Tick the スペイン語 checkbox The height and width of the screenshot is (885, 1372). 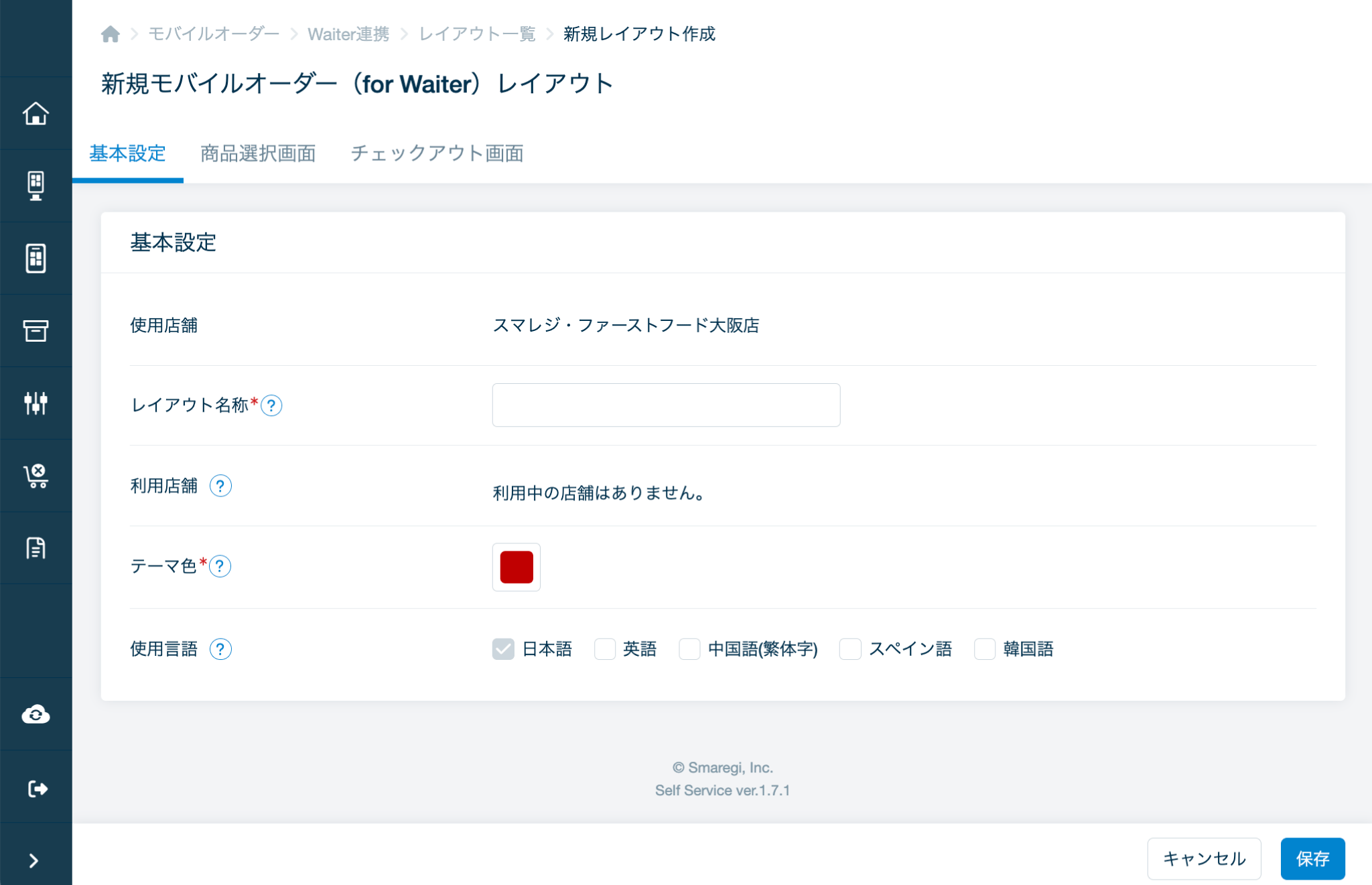click(x=850, y=649)
